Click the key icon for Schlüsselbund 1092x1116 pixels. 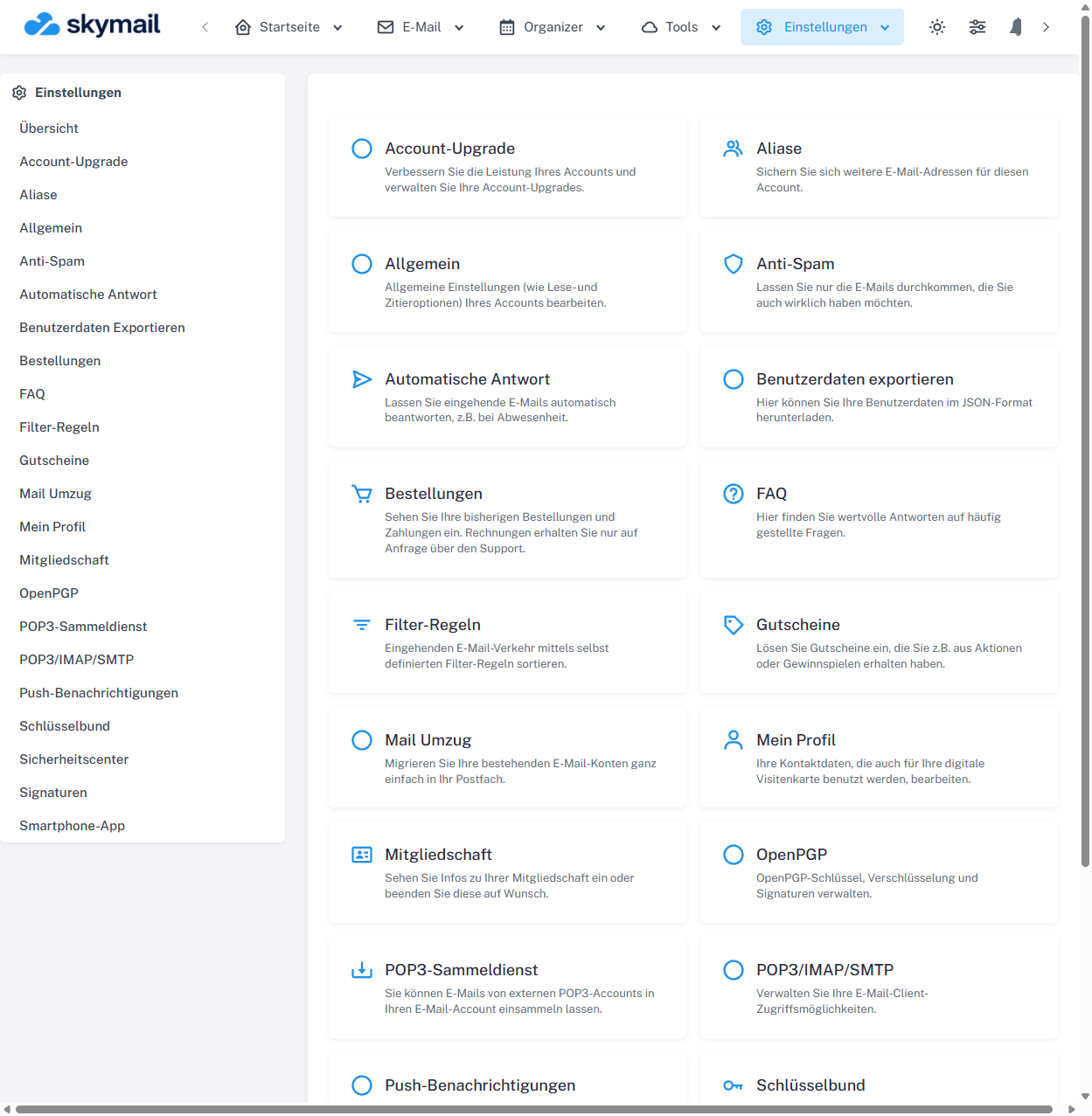[734, 1085]
